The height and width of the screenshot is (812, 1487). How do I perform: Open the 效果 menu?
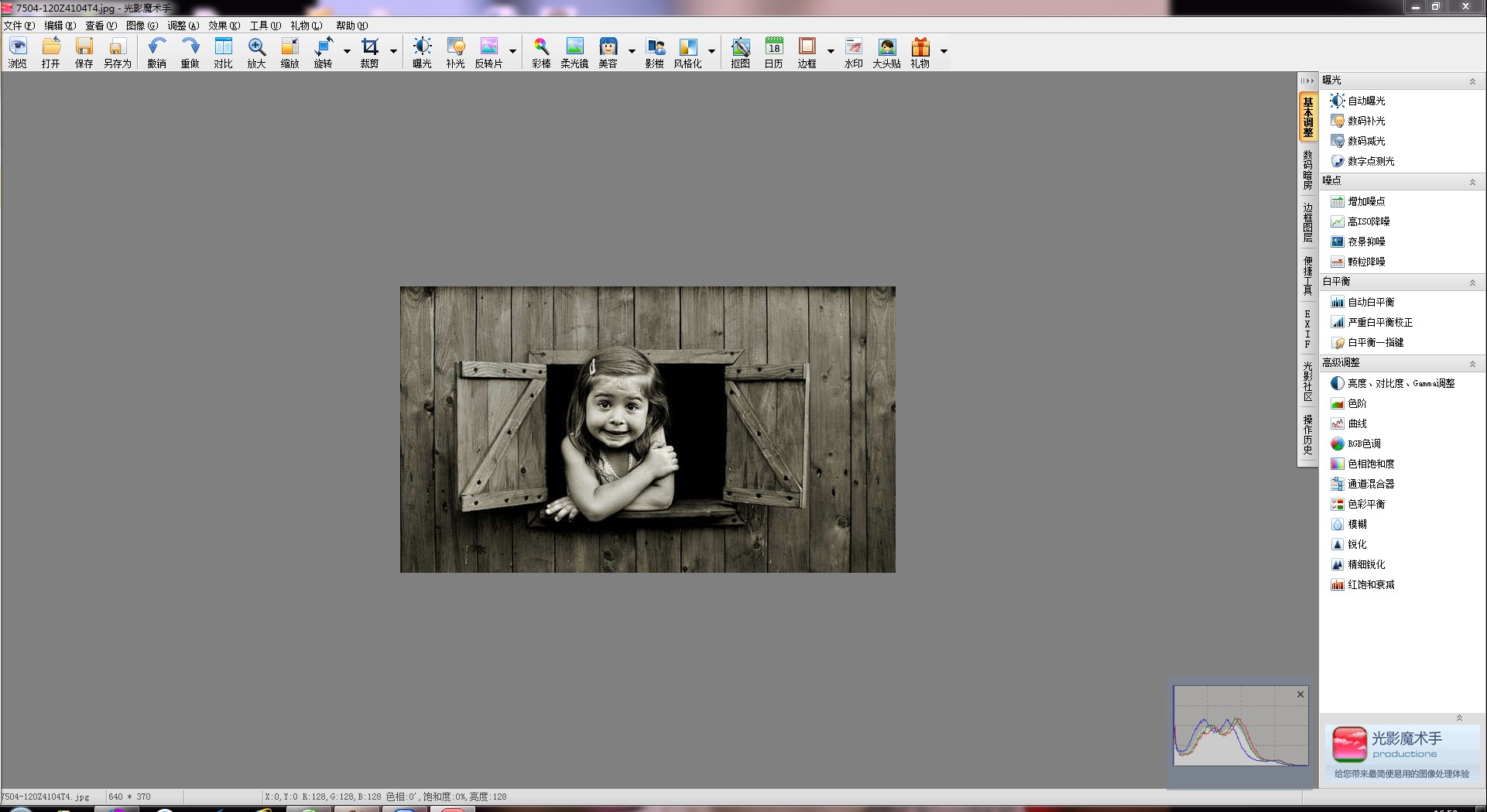224,26
